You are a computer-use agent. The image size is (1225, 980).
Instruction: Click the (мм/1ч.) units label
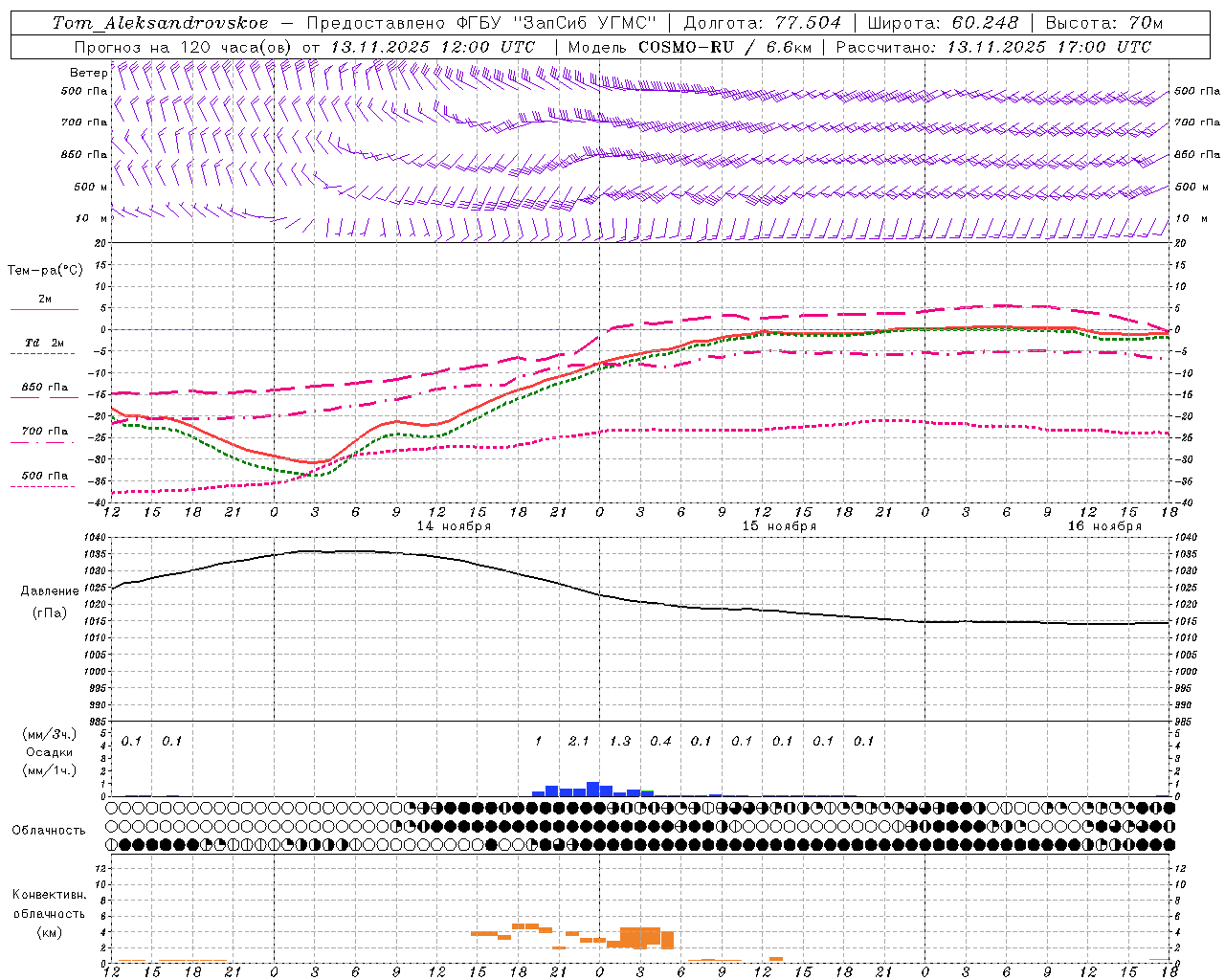[x=50, y=770]
